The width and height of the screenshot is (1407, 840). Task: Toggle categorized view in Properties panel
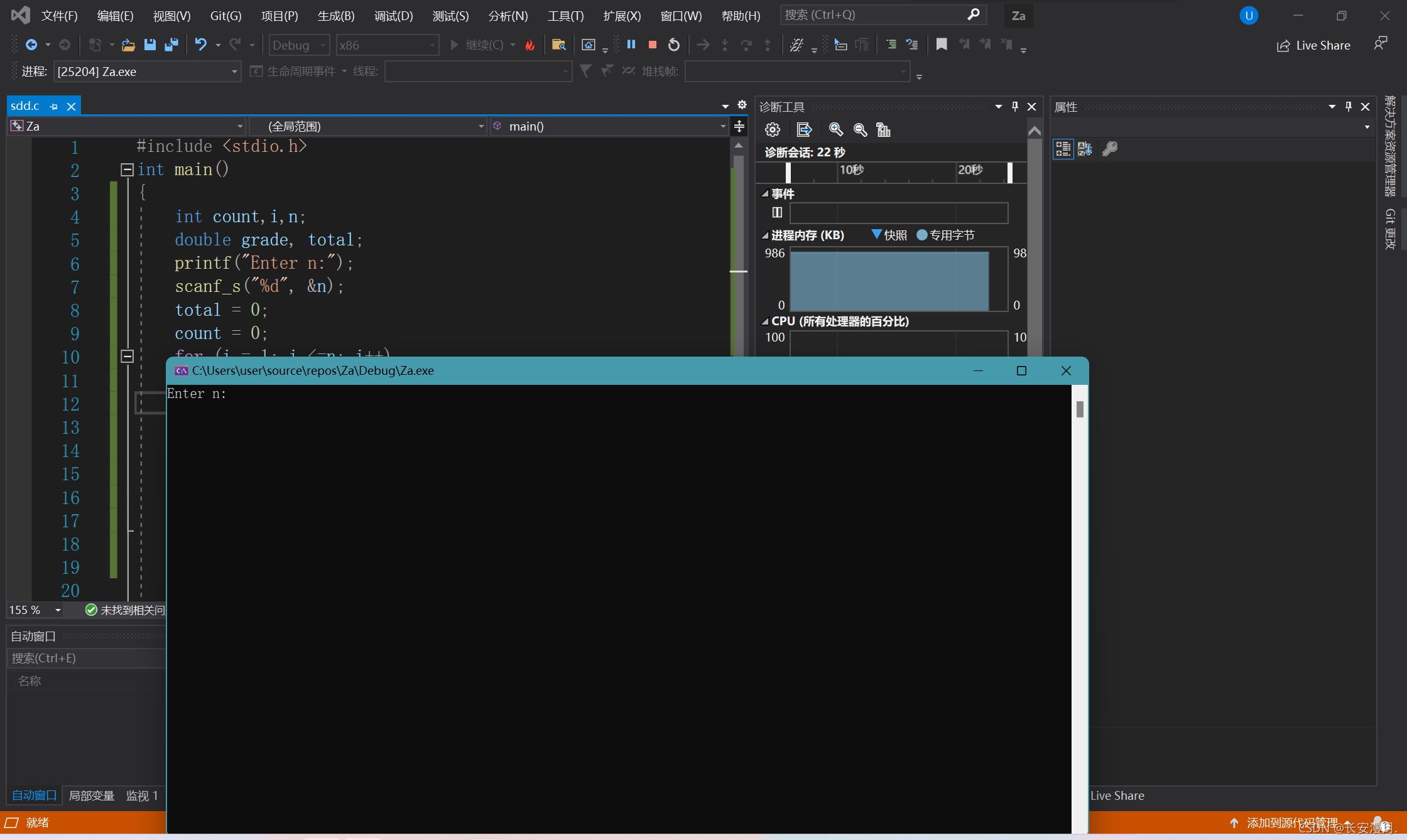click(x=1063, y=149)
